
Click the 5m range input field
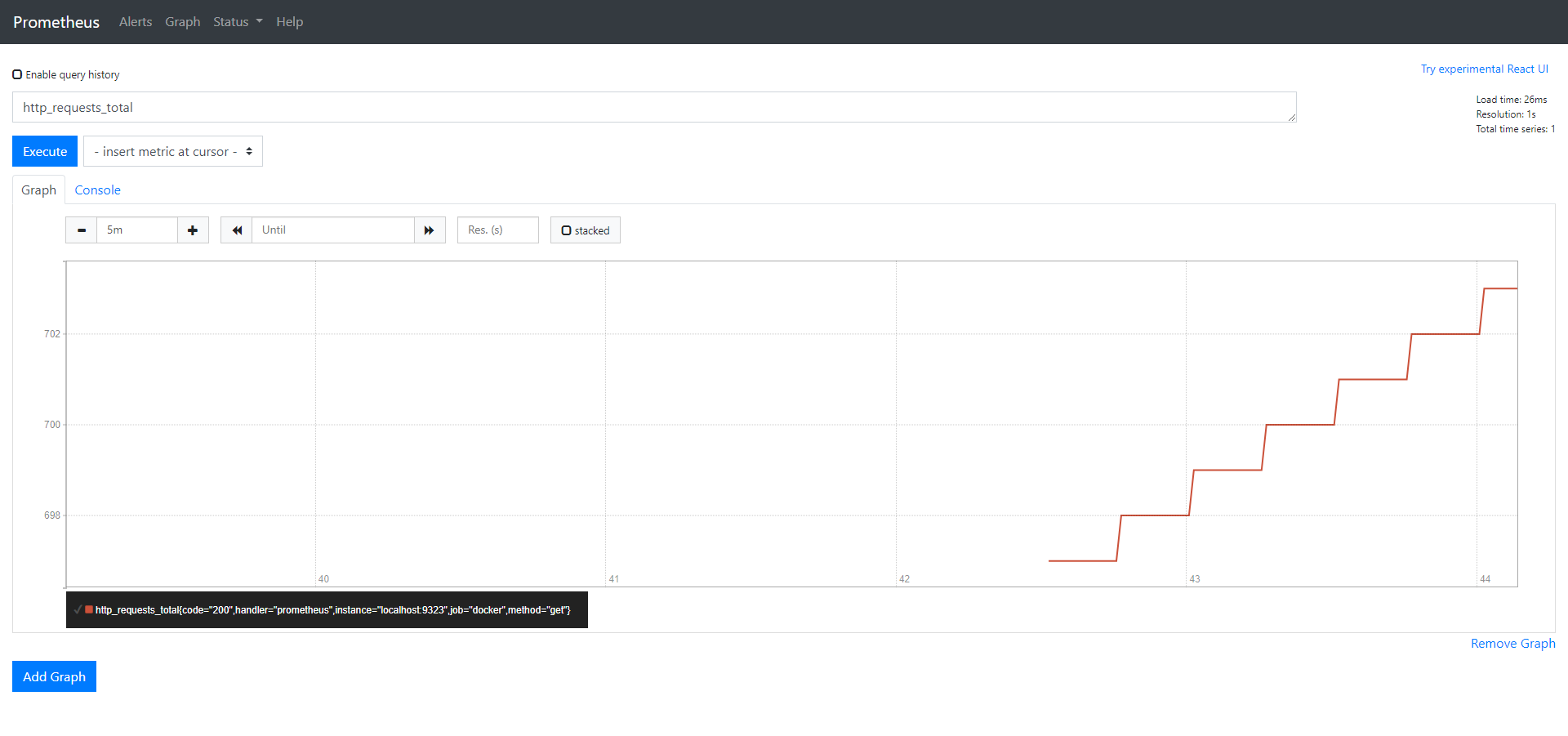coord(136,230)
